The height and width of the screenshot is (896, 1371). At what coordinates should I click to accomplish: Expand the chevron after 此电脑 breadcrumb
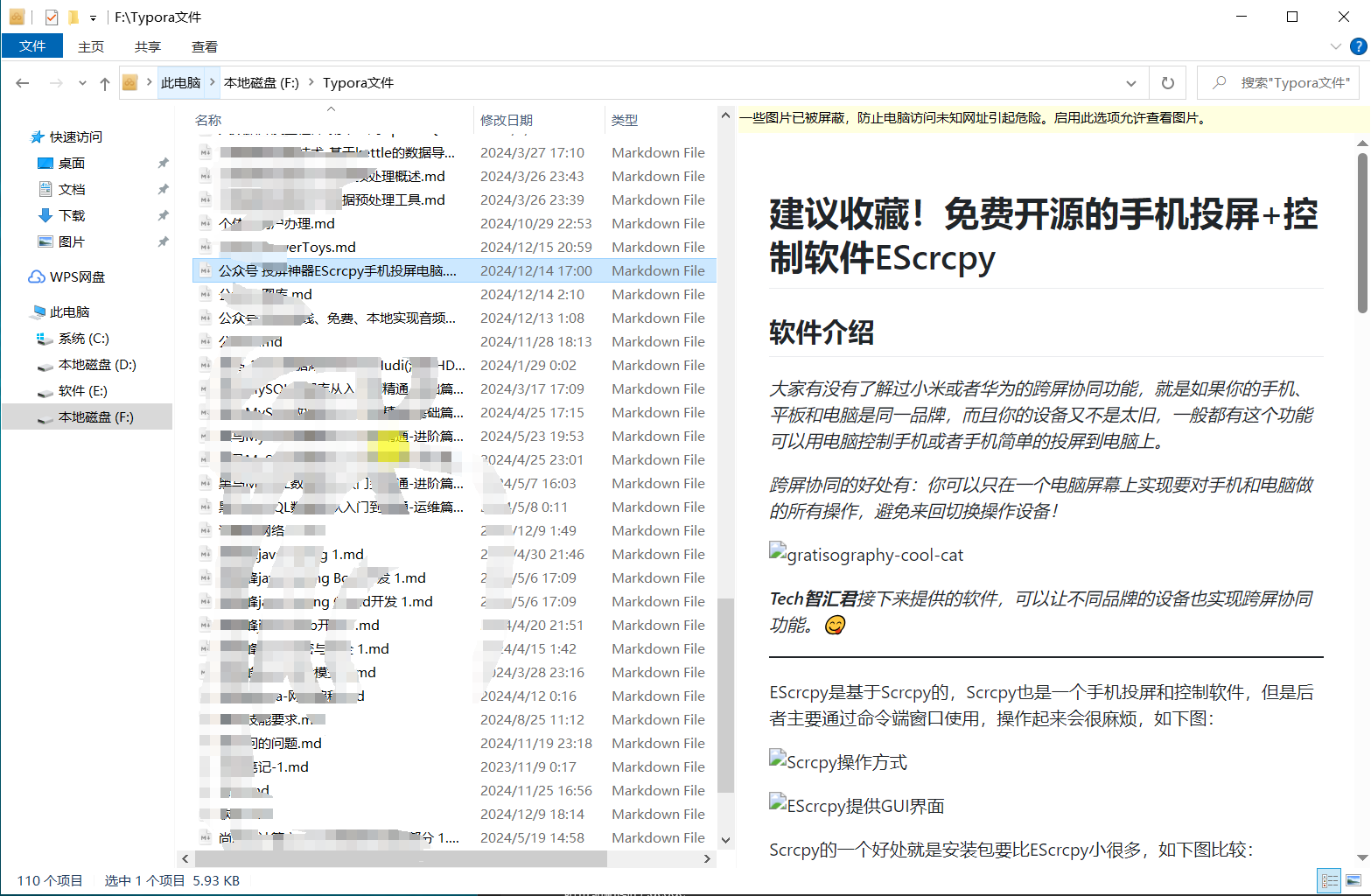(x=213, y=82)
